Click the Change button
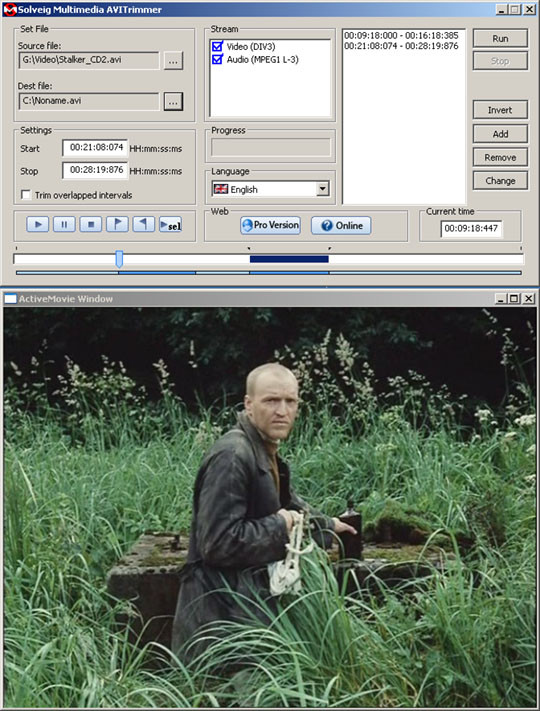This screenshot has height=711, width=540. click(500, 180)
